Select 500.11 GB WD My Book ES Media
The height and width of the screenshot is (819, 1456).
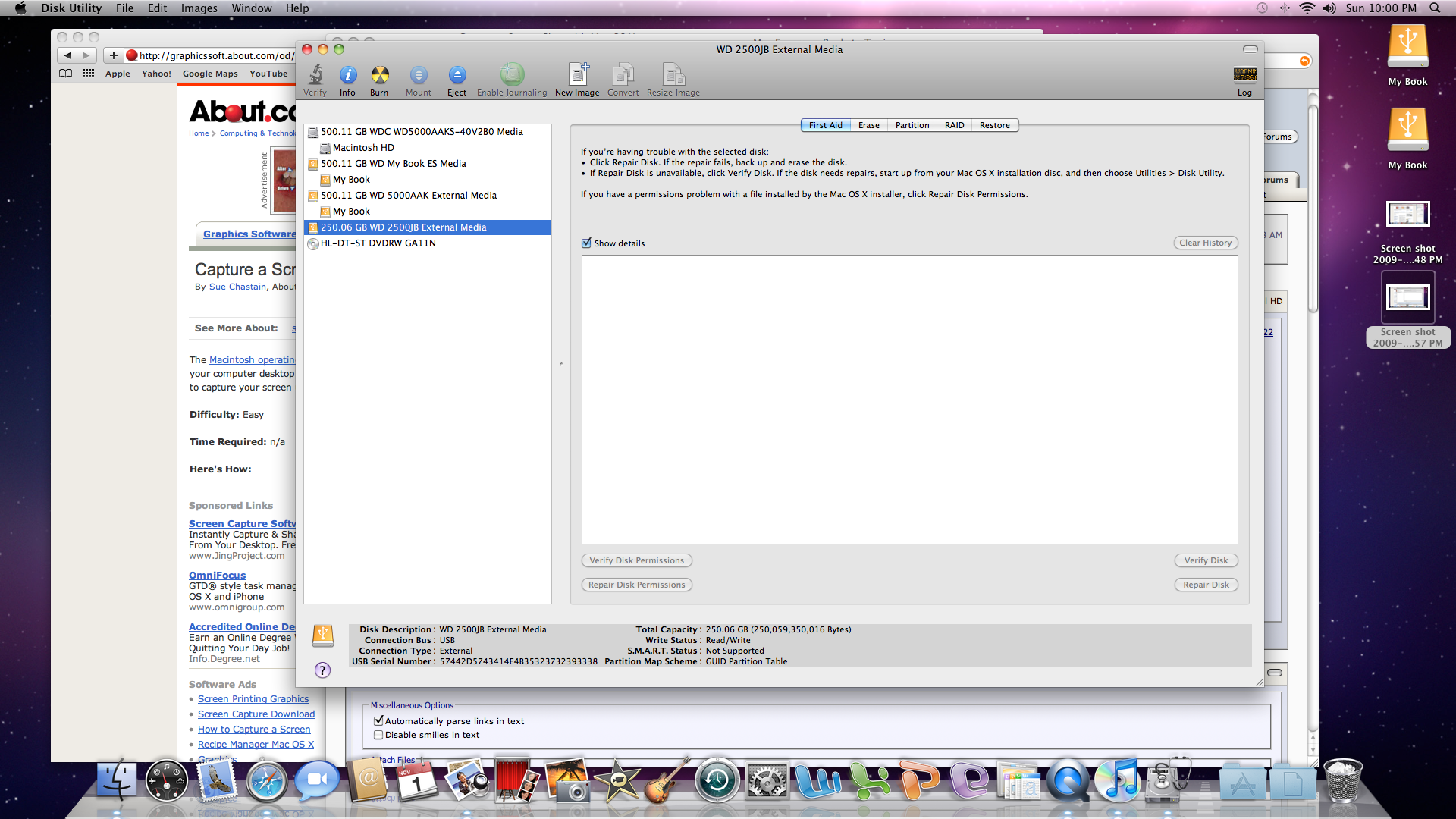[x=428, y=164]
